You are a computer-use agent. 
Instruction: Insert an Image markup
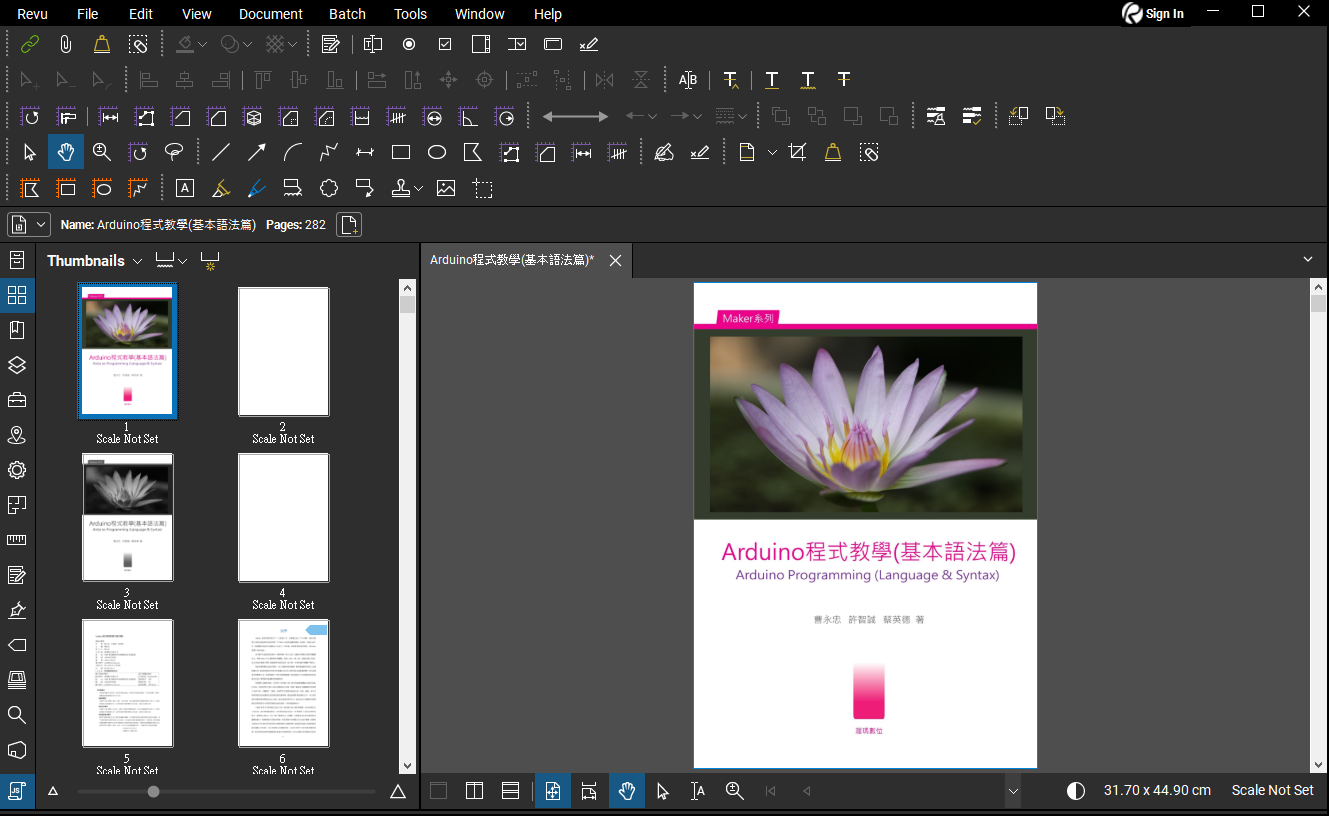[x=446, y=188]
